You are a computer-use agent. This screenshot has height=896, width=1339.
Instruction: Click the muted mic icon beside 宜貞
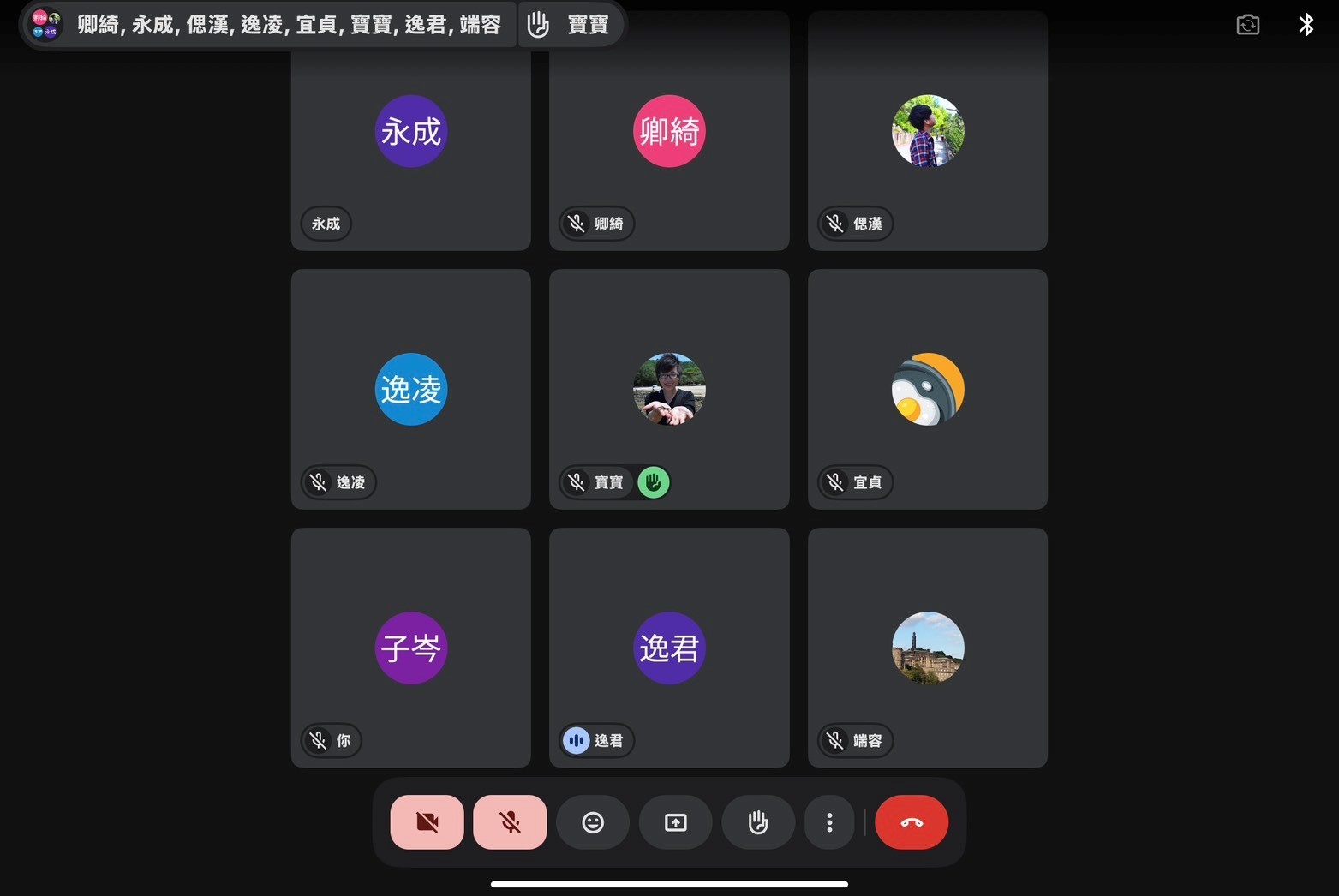pyautogui.click(x=835, y=482)
